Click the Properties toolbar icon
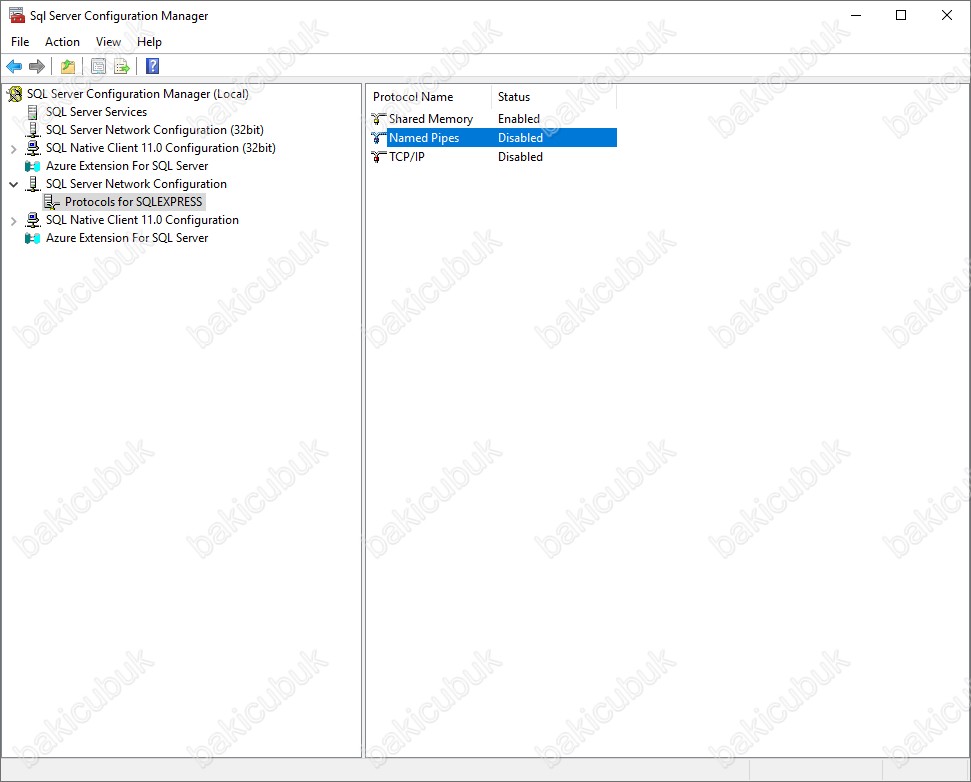Viewport: 971px width, 782px height. [98, 66]
